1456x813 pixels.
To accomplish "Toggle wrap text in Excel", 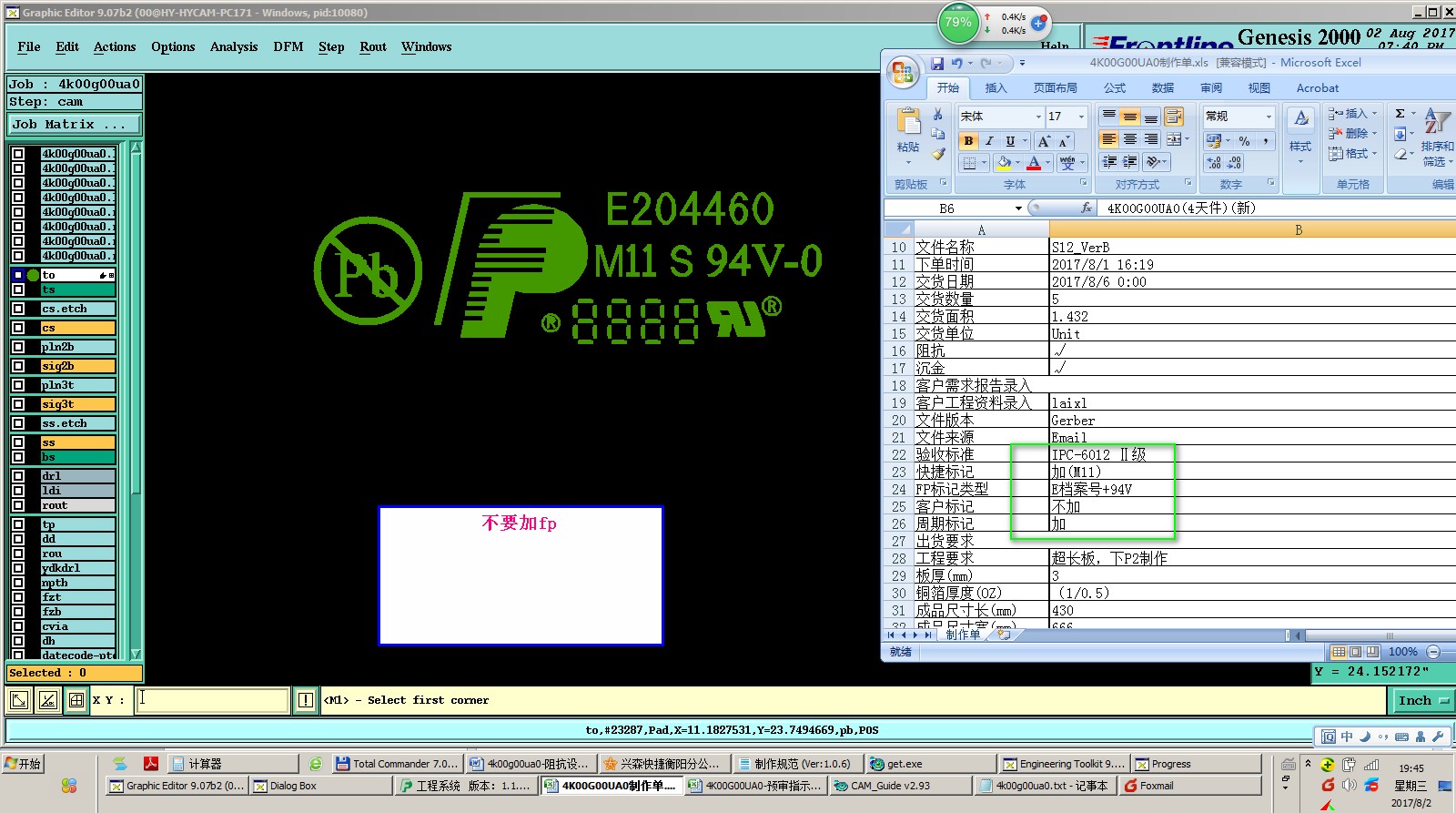I will pyautogui.click(x=1174, y=117).
